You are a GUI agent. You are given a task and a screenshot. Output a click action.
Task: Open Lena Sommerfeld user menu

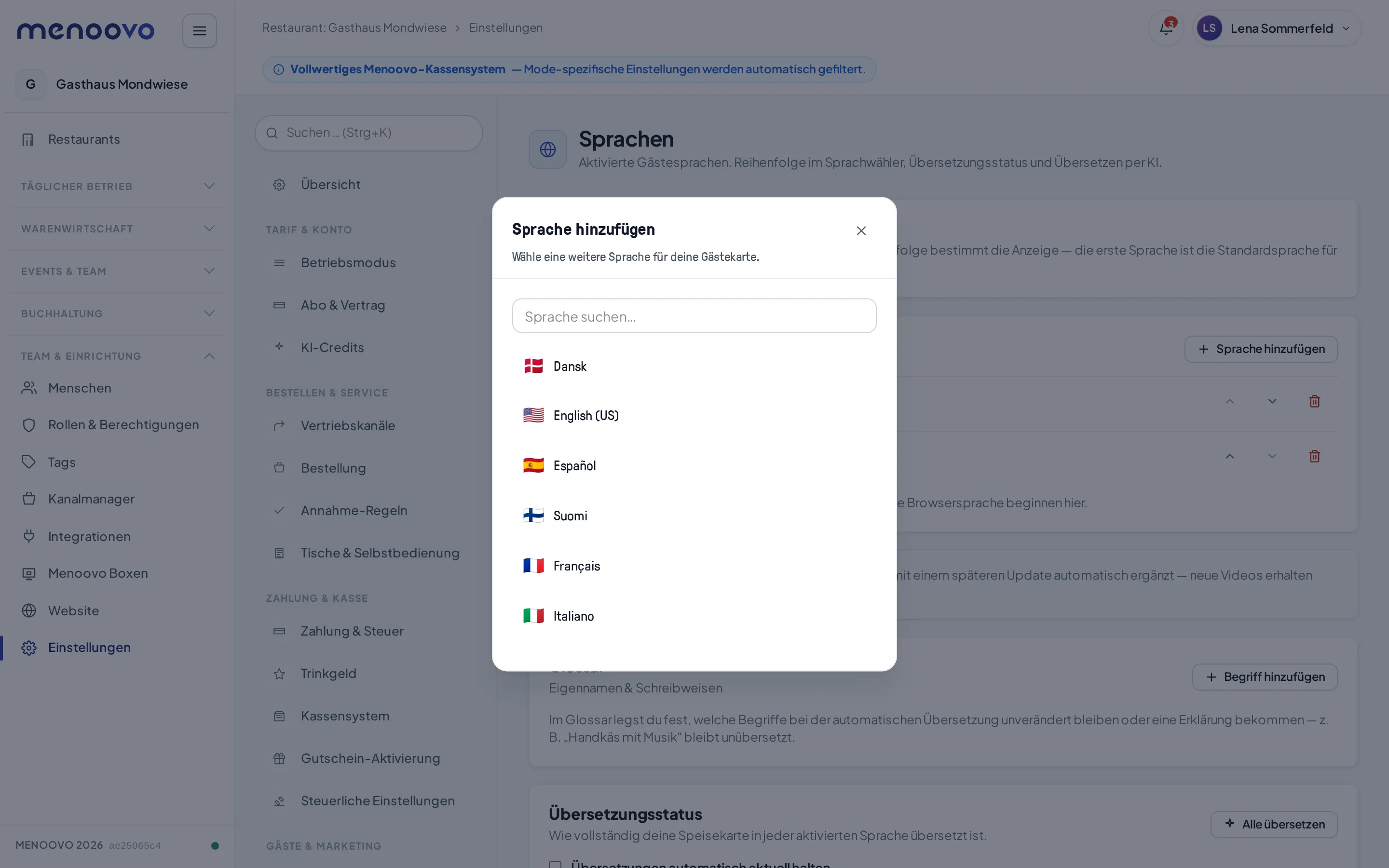pyautogui.click(x=1277, y=28)
